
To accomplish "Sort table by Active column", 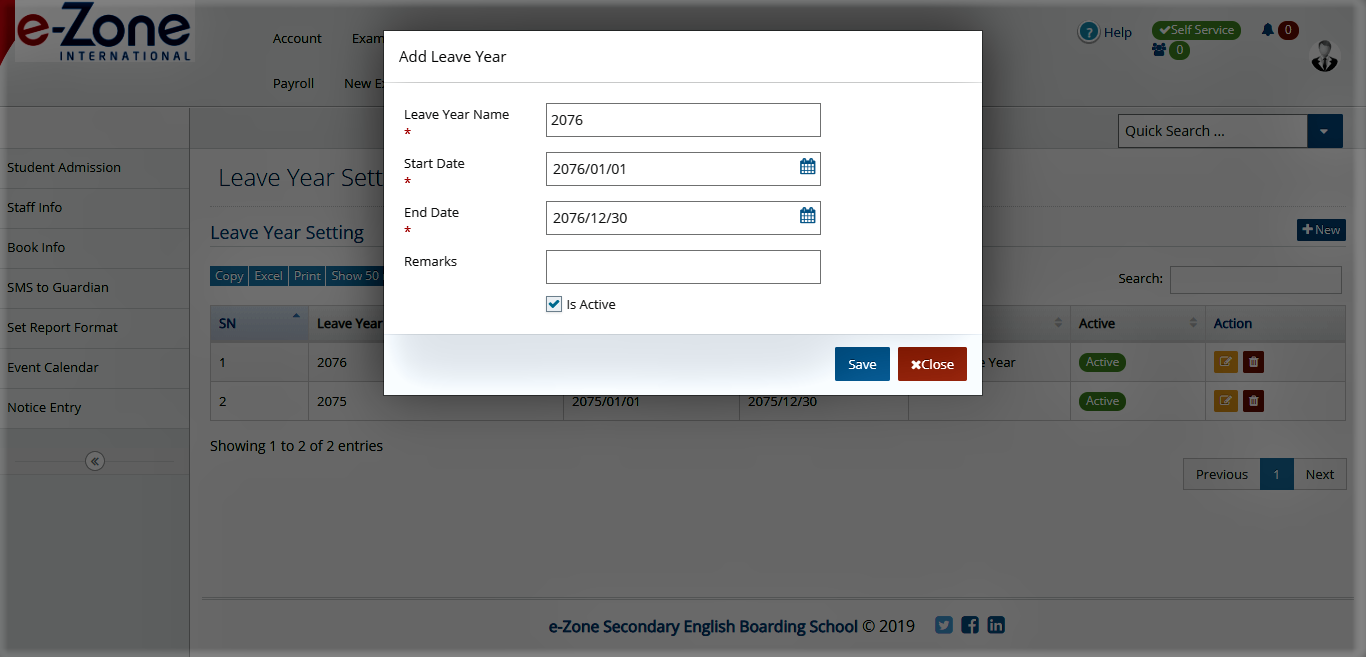I will (1137, 323).
